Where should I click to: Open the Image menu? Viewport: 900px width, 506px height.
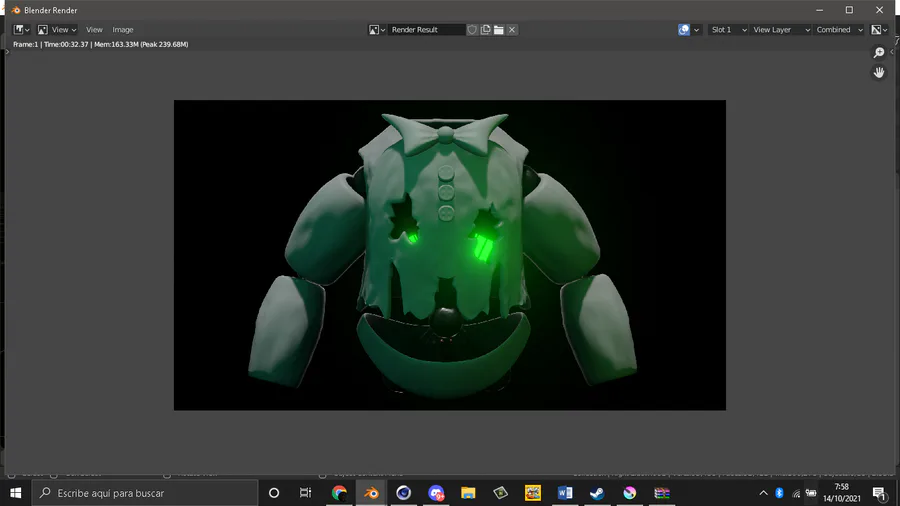point(123,30)
